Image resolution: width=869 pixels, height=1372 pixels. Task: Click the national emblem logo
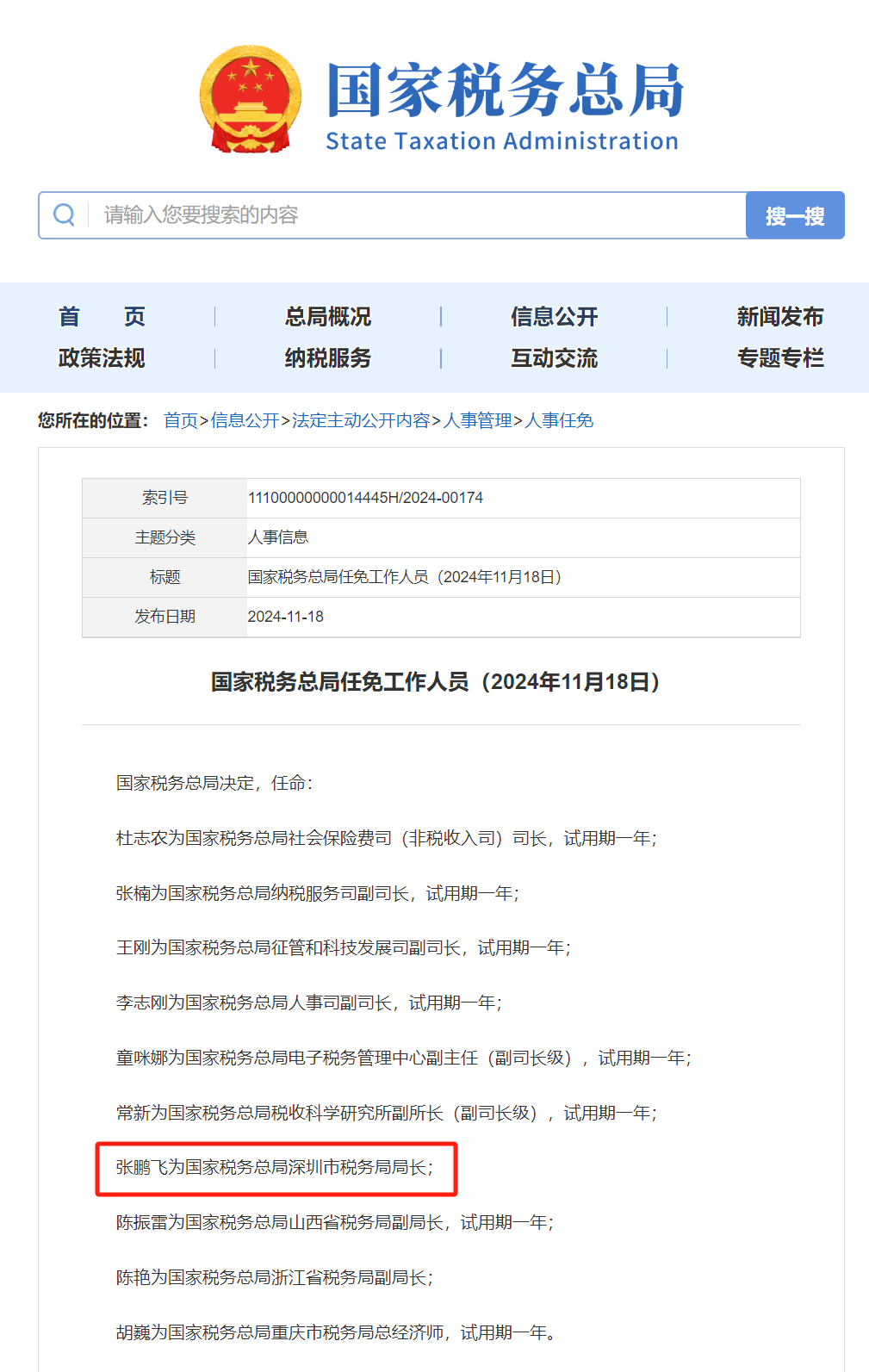coord(251,99)
